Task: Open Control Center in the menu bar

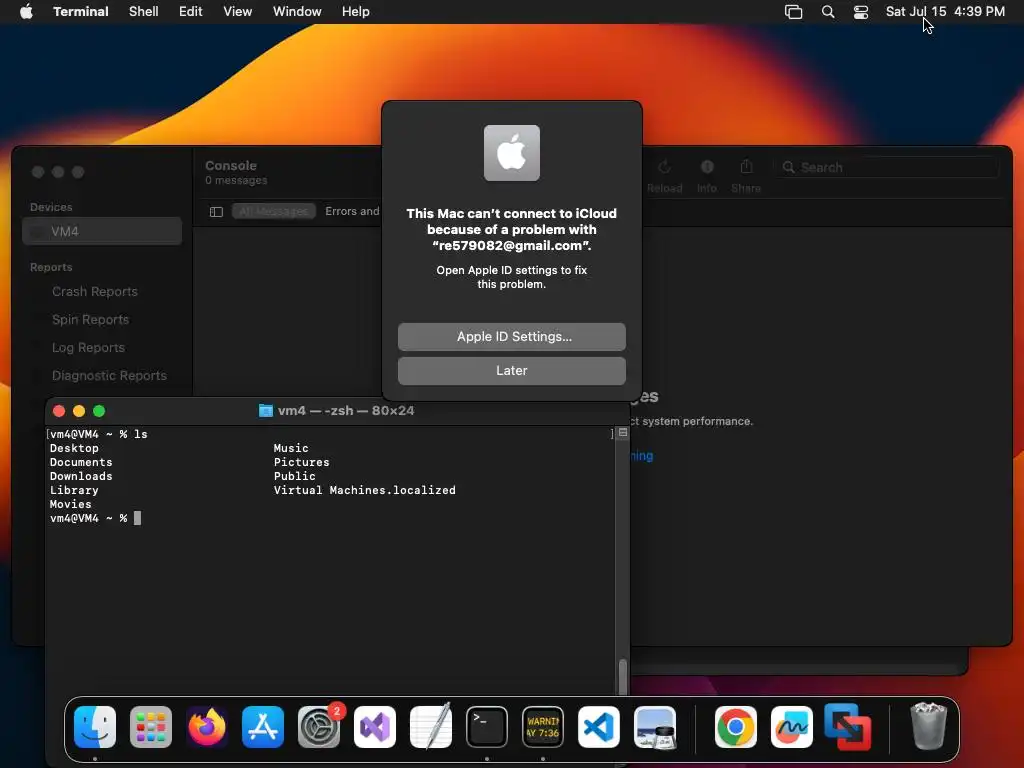Action: pos(861,12)
